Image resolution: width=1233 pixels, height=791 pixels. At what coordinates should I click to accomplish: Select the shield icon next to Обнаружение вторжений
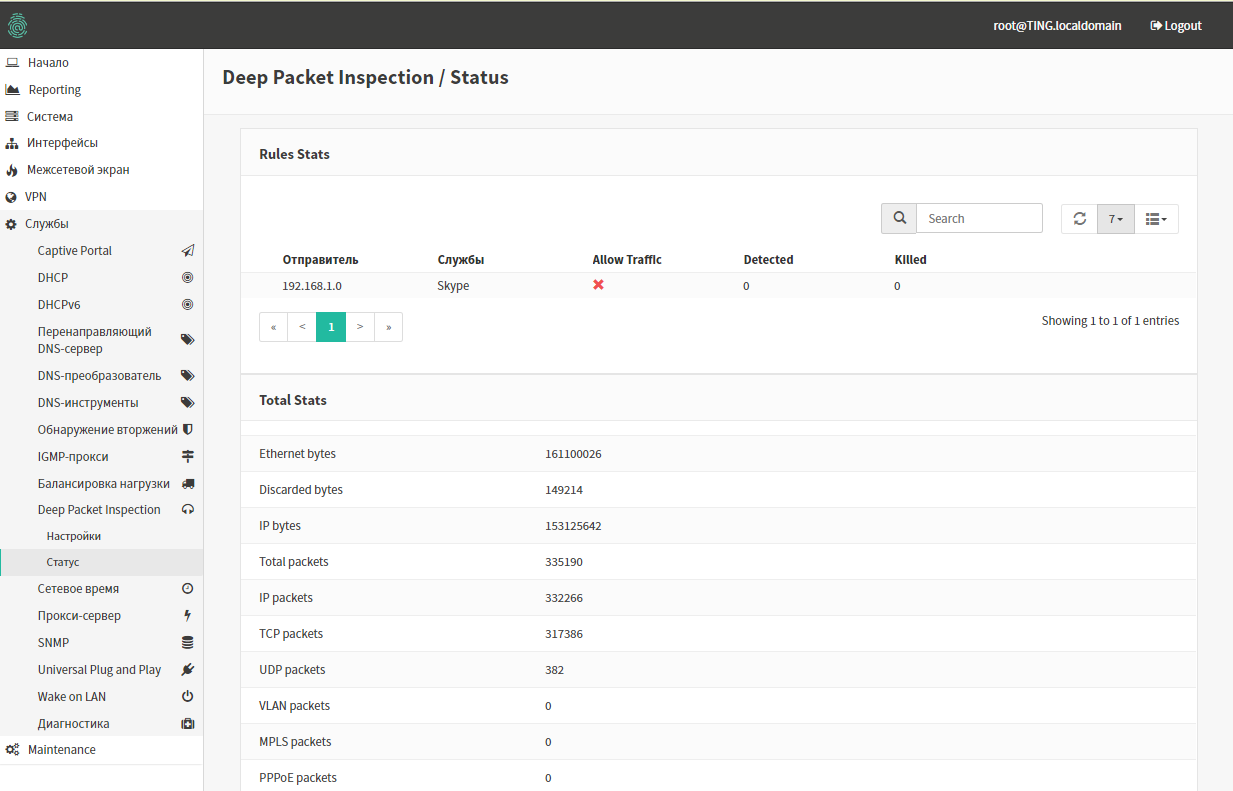pyautogui.click(x=187, y=428)
